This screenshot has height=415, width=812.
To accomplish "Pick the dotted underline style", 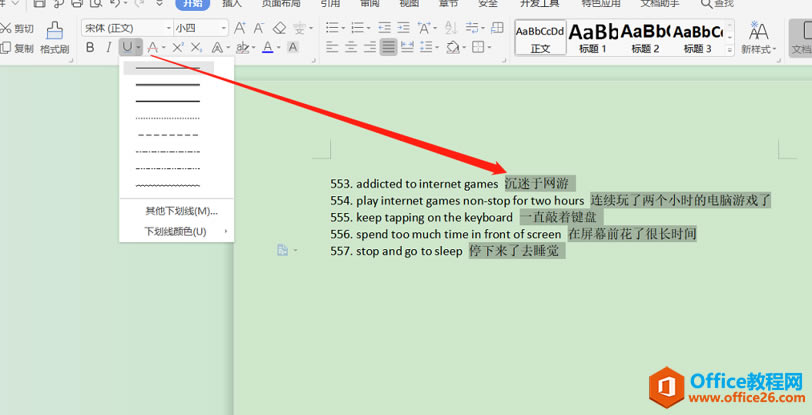I will (x=168, y=118).
